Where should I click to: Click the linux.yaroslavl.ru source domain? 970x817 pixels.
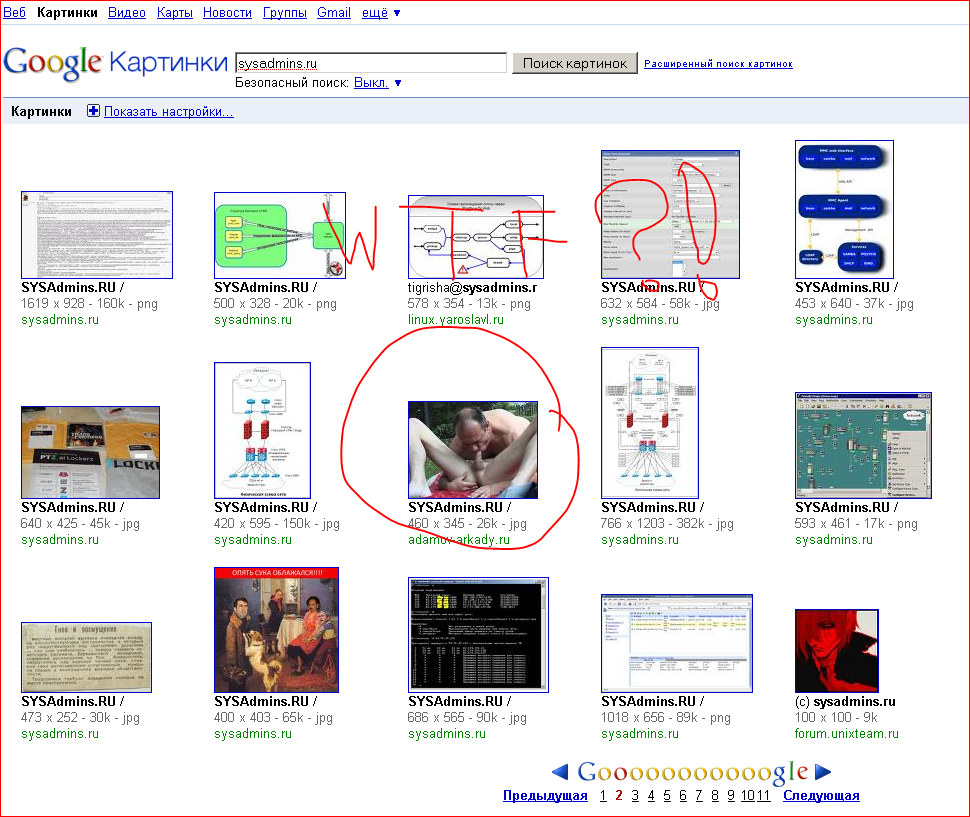pos(455,320)
